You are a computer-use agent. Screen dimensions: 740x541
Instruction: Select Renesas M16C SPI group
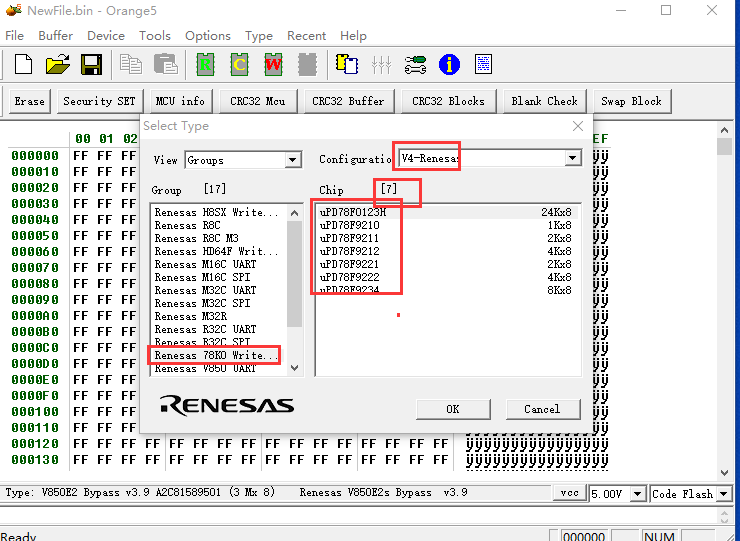coord(219,277)
